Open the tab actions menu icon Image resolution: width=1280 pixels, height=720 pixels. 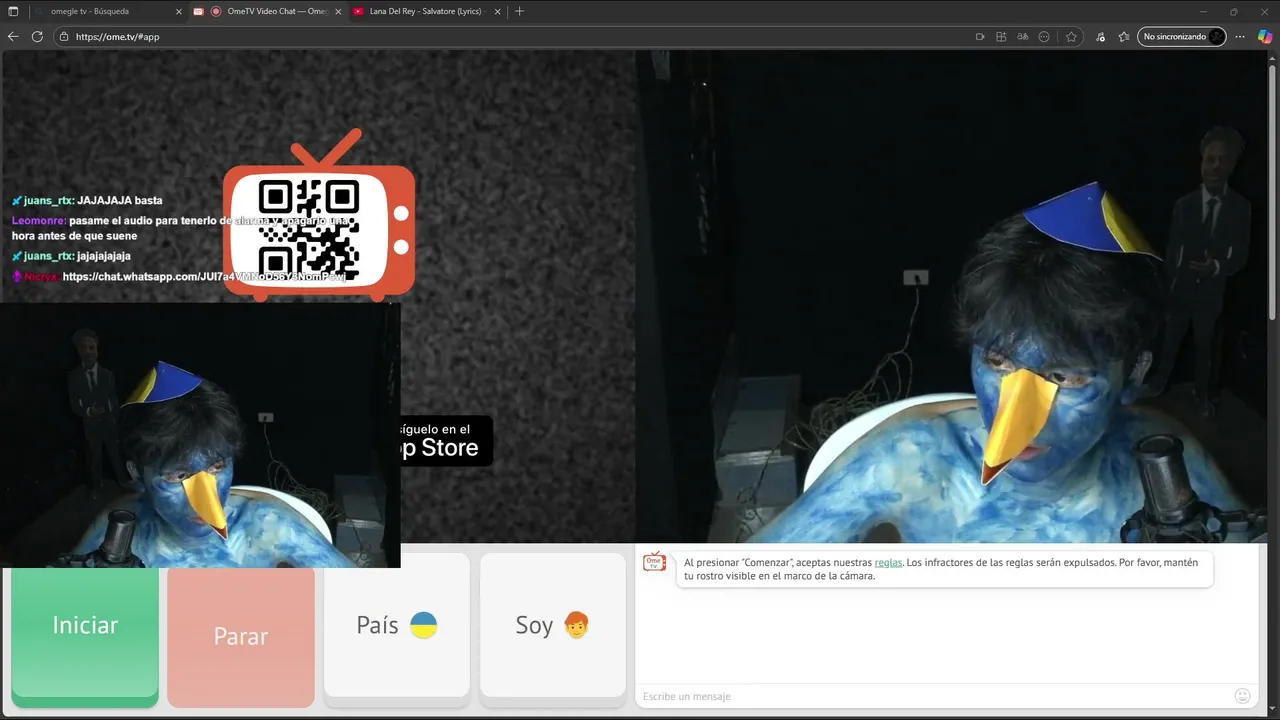(13, 11)
